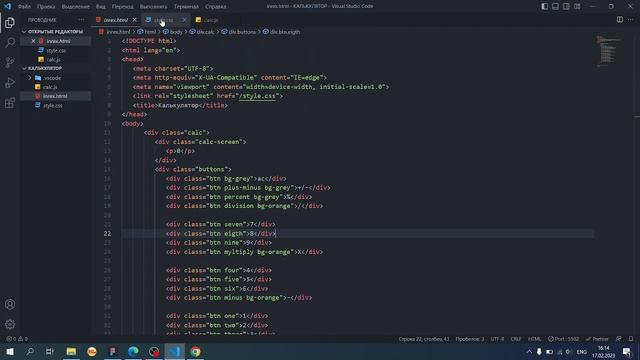Open the Windows Start menu
The width and height of the screenshot is (640, 360).
pos(10,351)
